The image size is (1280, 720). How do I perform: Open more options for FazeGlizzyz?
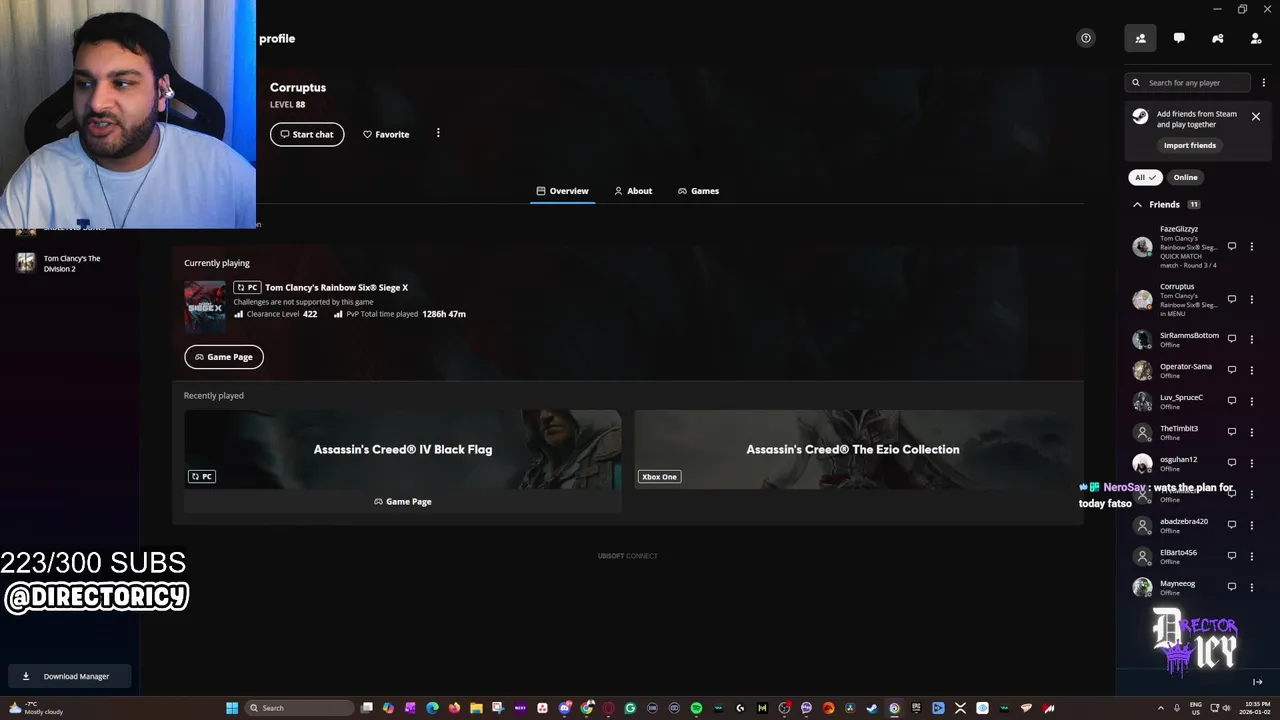tap(1252, 246)
